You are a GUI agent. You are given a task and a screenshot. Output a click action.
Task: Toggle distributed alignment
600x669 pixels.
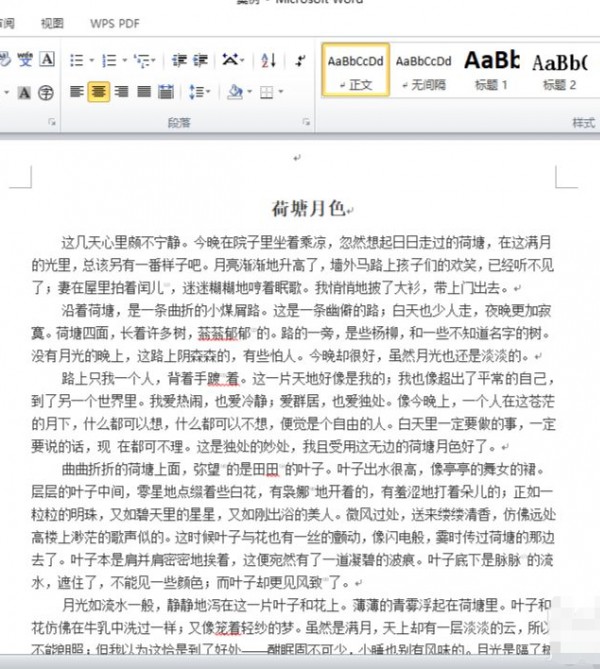tap(166, 91)
